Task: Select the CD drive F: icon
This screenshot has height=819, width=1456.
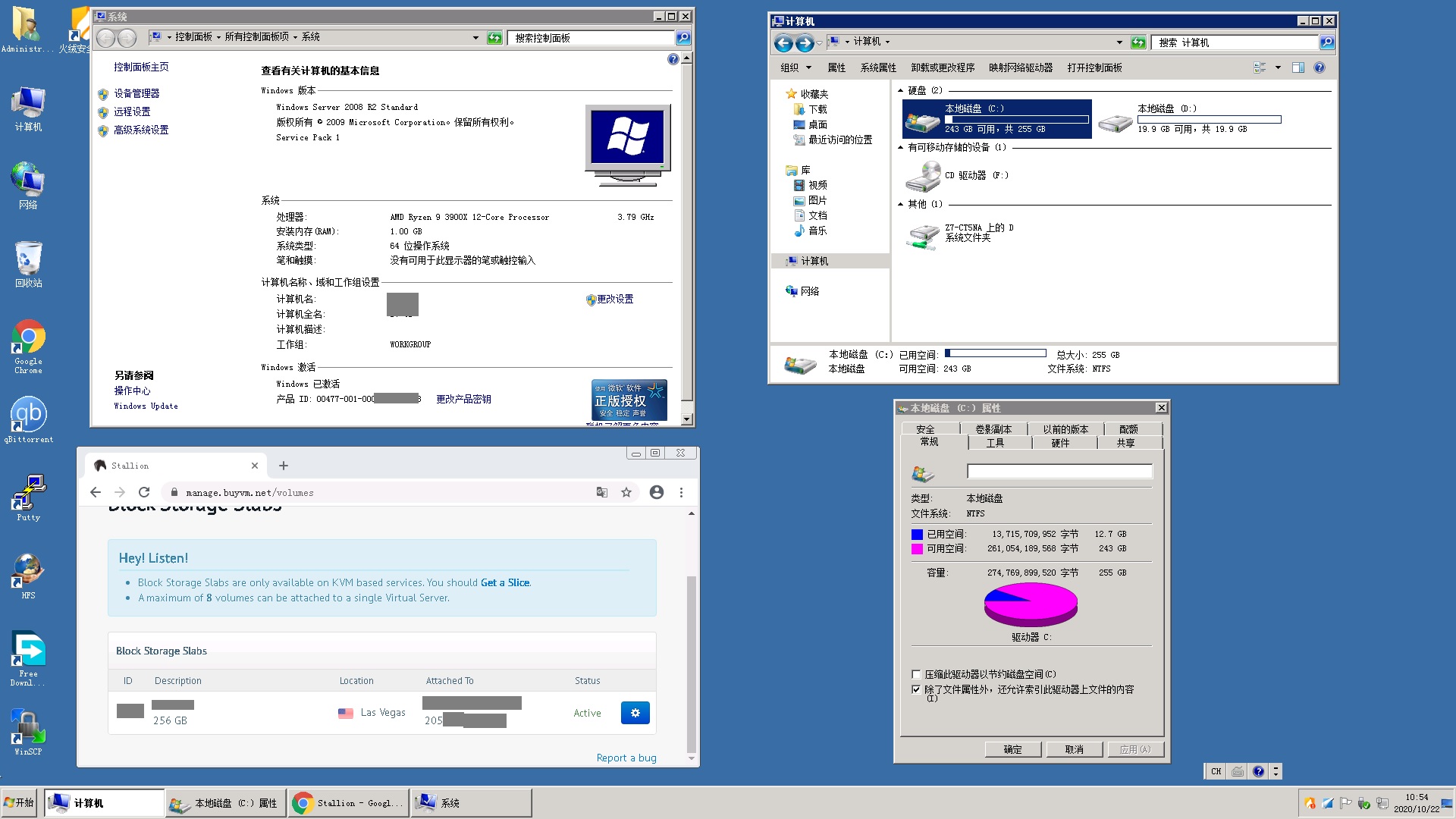Action: point(923,176)
